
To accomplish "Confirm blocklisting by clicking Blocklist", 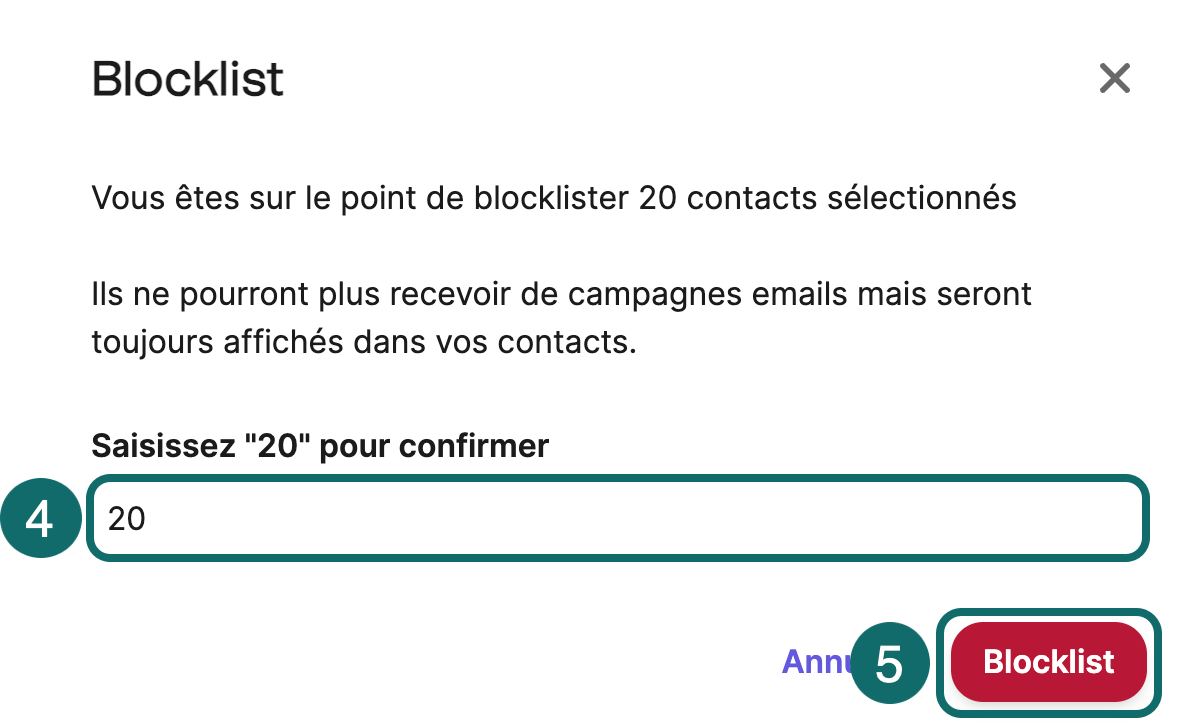I will [1047, 662].
